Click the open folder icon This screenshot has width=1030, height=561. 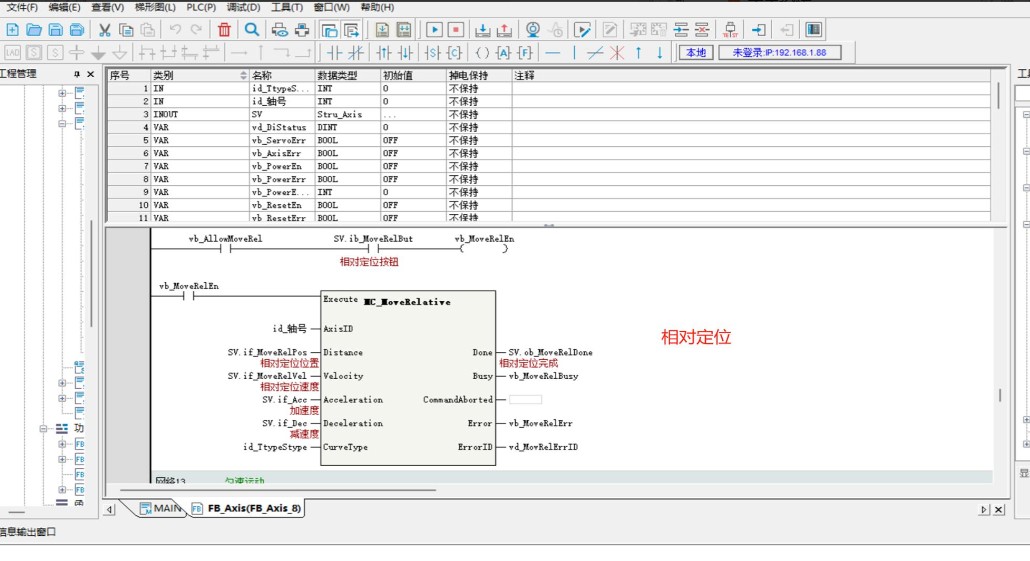[x=34, y=30]
